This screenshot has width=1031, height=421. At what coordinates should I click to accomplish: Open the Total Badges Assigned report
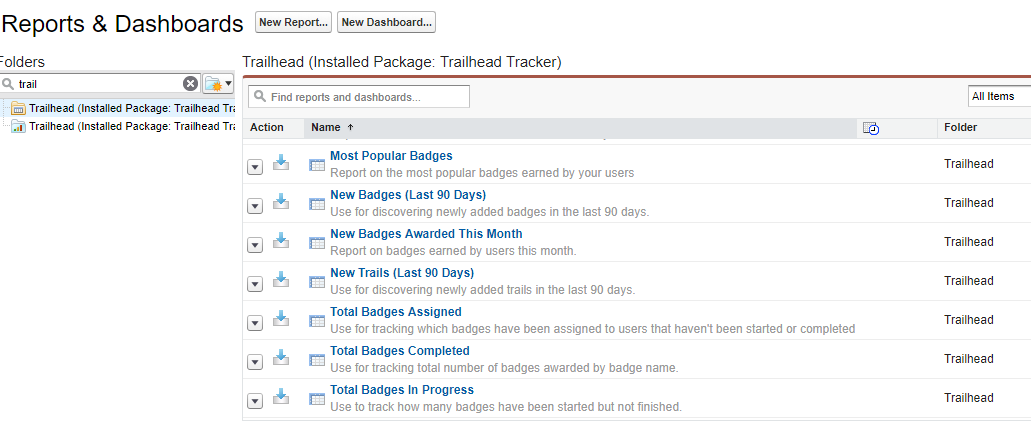pos(396,312)
